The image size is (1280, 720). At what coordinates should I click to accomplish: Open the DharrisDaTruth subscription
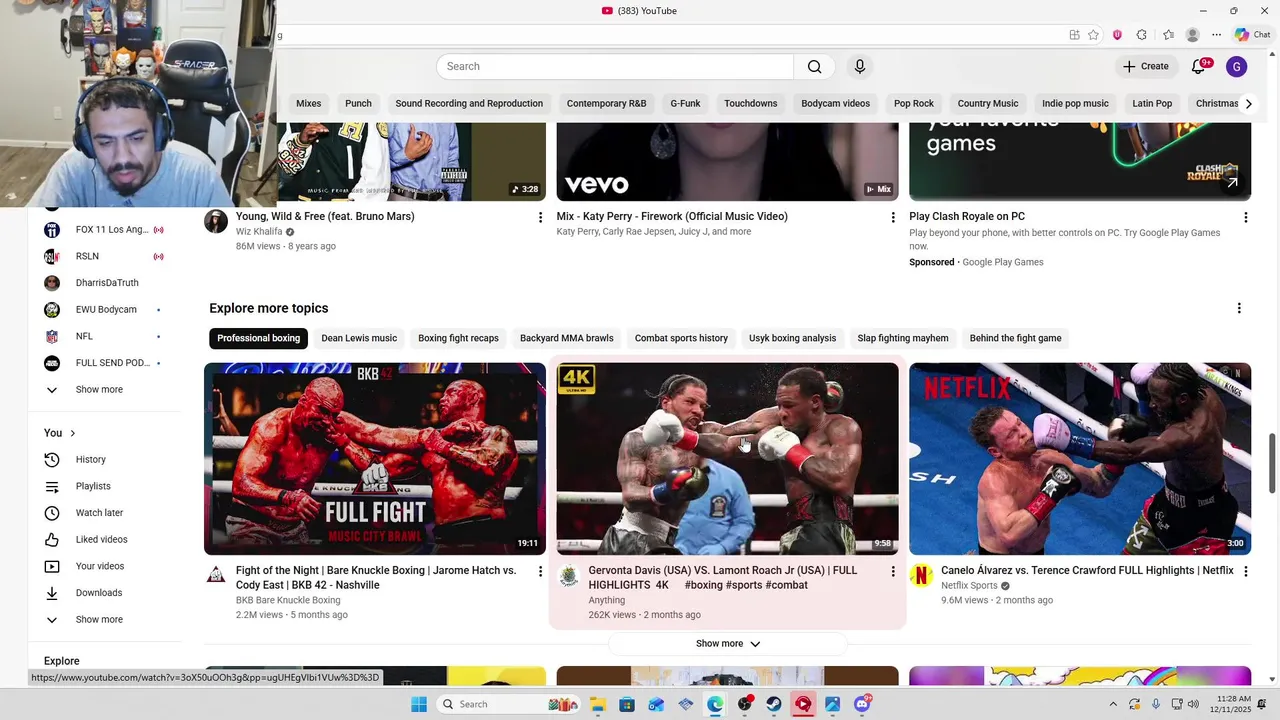(x=105, y=283)
